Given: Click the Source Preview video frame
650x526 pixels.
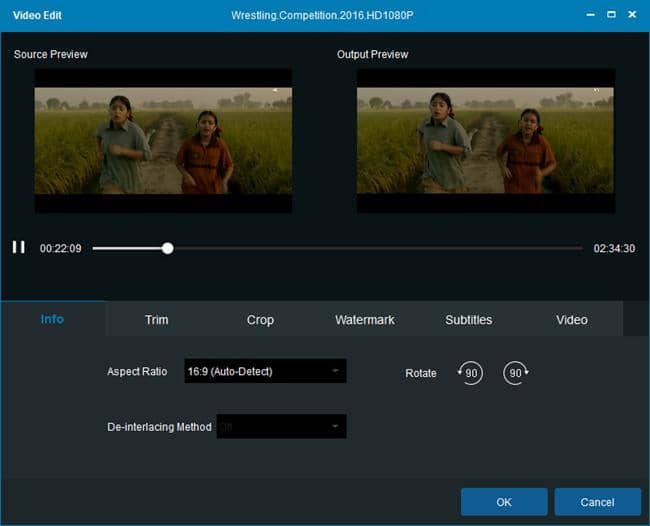Looking at the screenshot, I should click(x=163, y=141).
